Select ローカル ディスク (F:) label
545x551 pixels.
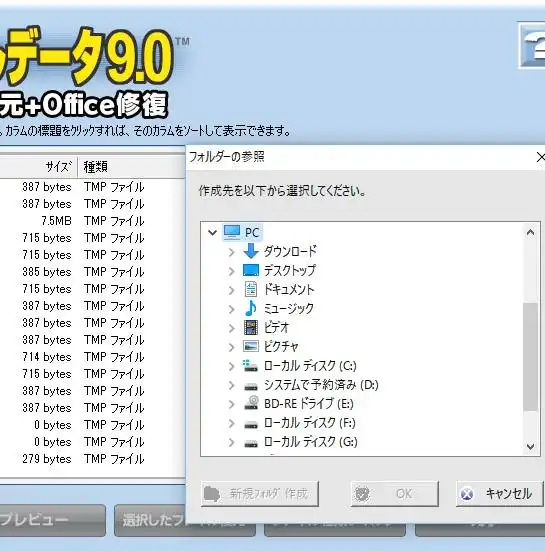tap(310, 423)
